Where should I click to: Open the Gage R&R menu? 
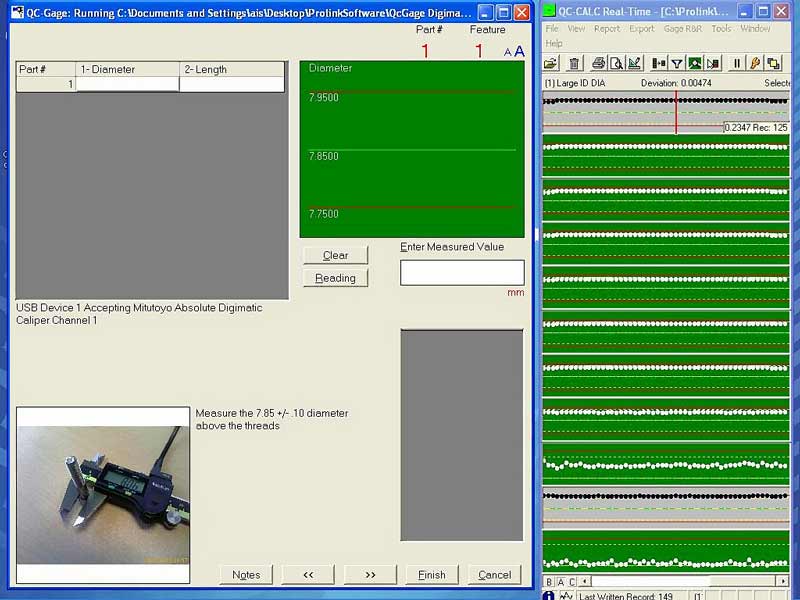(682, 29)
